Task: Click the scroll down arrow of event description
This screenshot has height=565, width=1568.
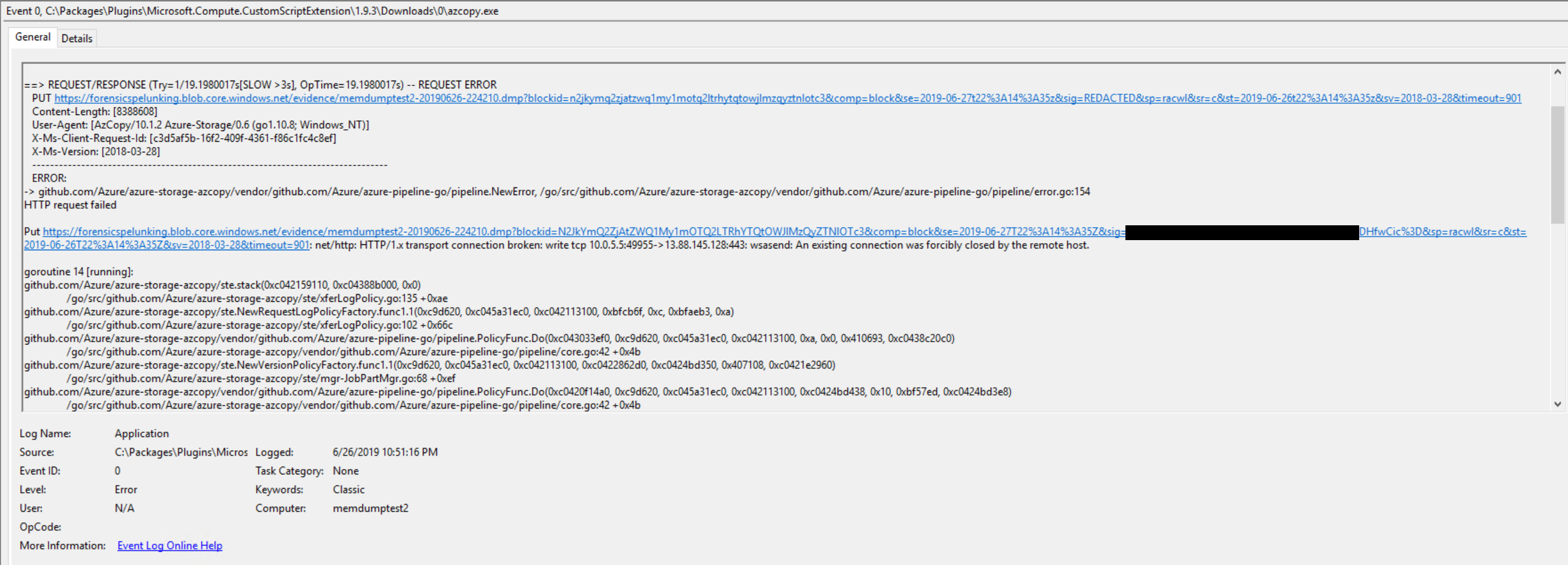Action: tap(1557, 404)
